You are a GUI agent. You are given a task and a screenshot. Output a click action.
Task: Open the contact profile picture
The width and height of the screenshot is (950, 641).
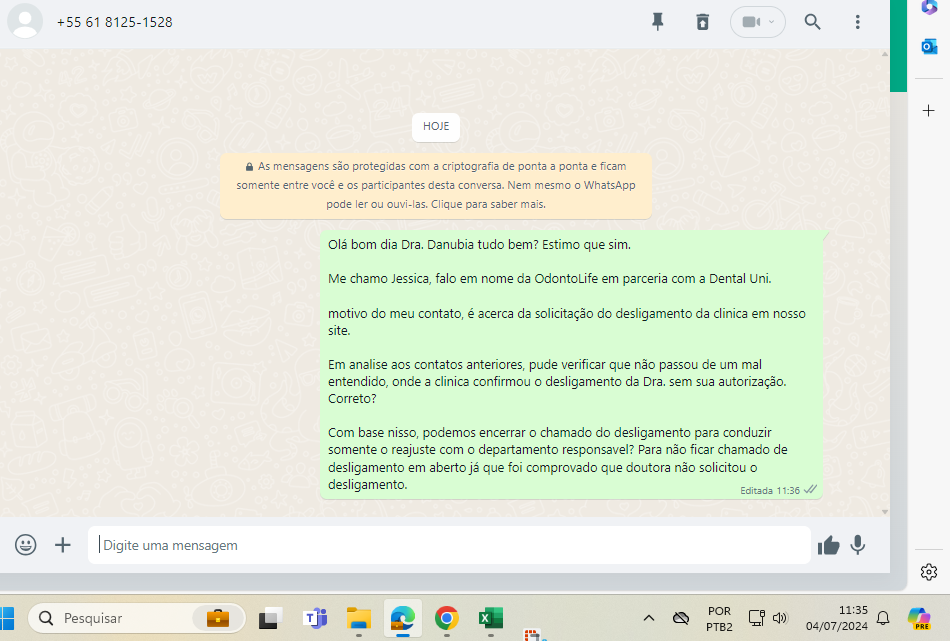(25, 21)
